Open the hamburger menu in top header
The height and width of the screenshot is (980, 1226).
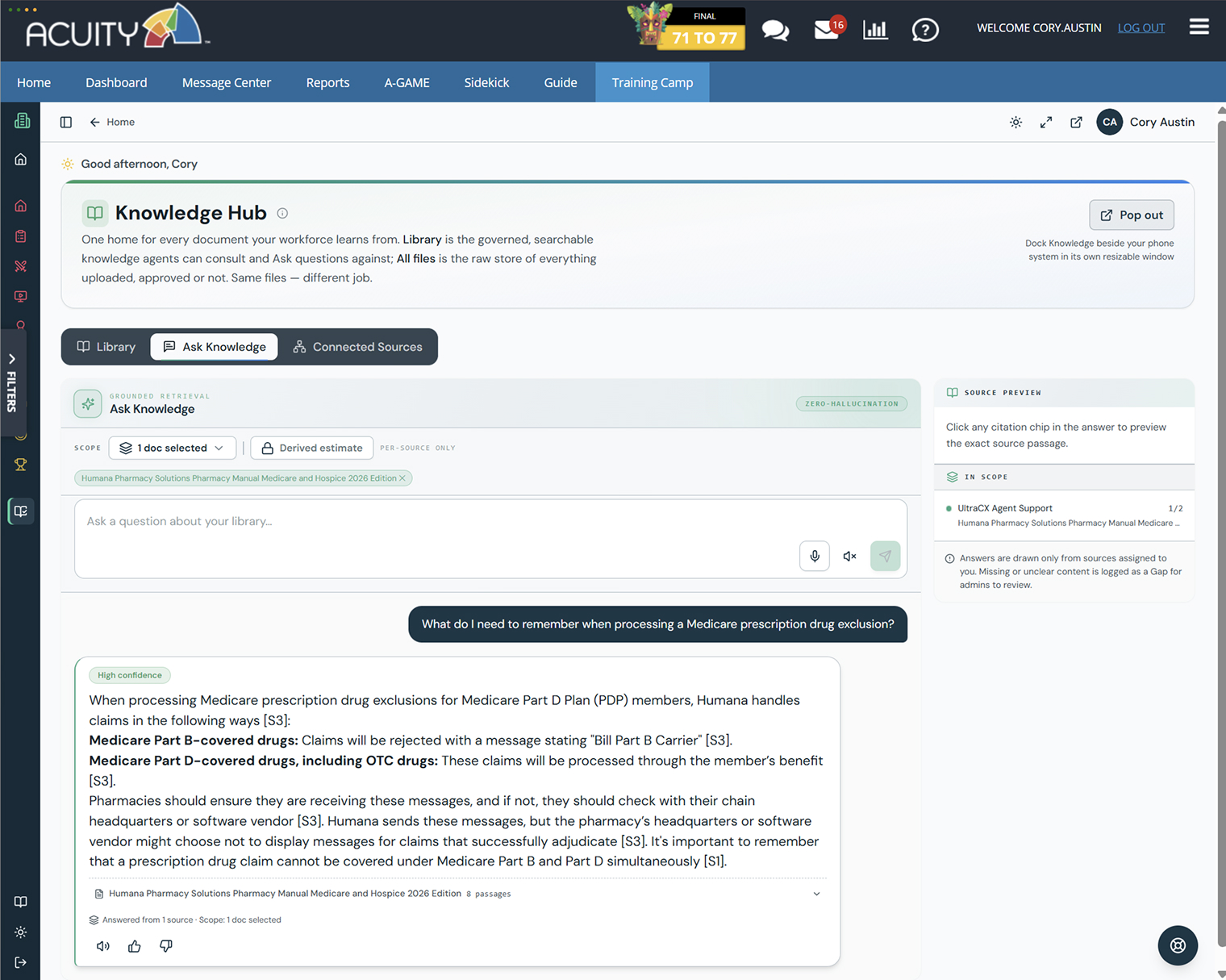click(x=1199, y=27)
